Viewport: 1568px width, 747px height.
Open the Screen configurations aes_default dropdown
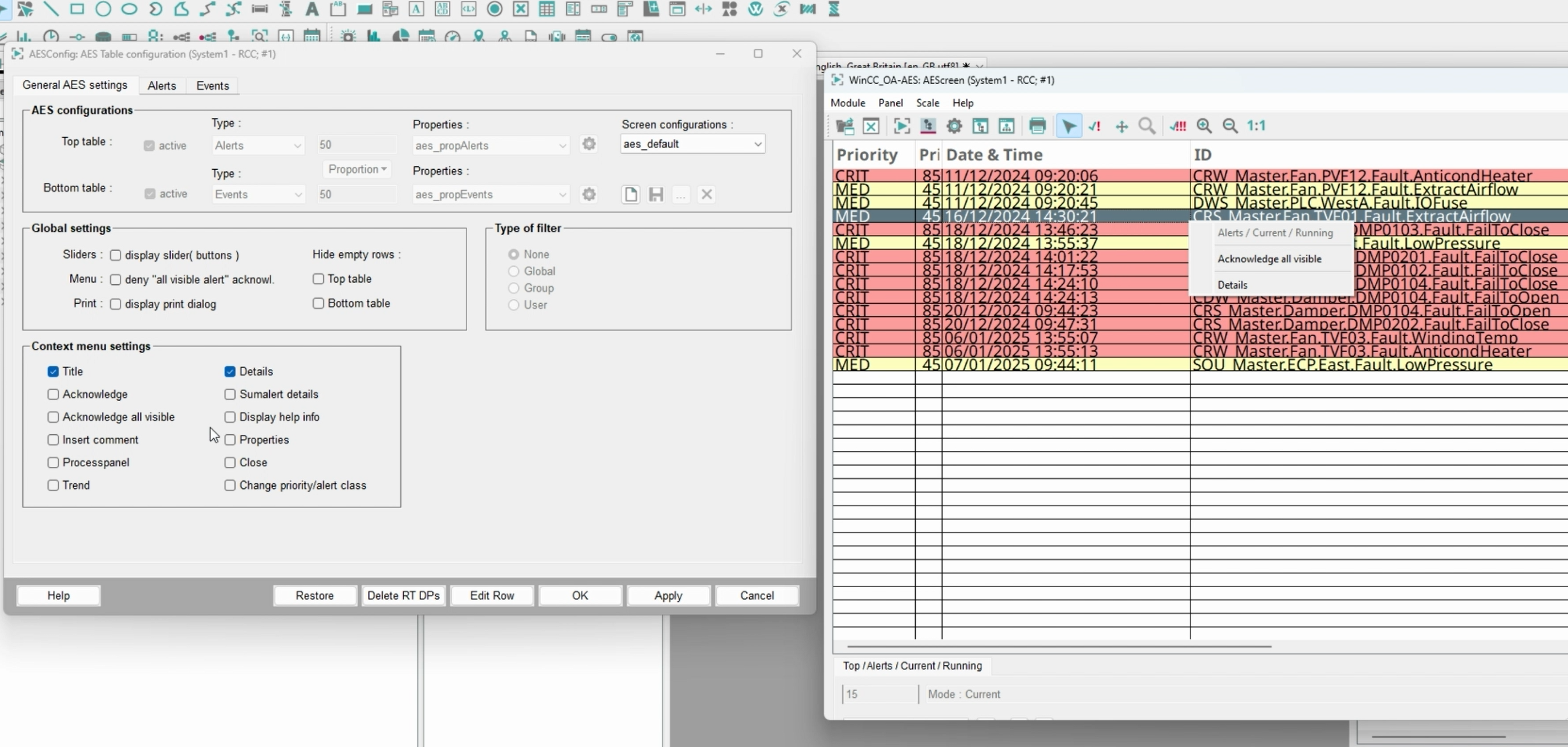pyautogui.click(x=693, y=144)
